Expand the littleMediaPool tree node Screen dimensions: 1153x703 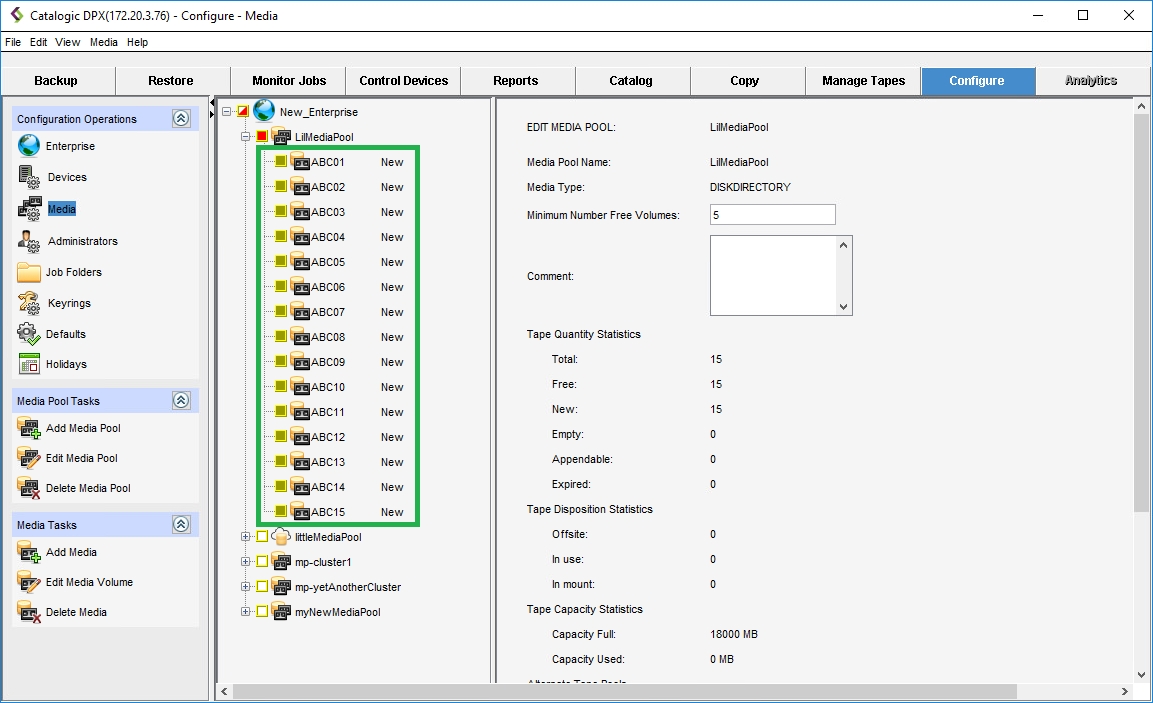tap(245, 537)
